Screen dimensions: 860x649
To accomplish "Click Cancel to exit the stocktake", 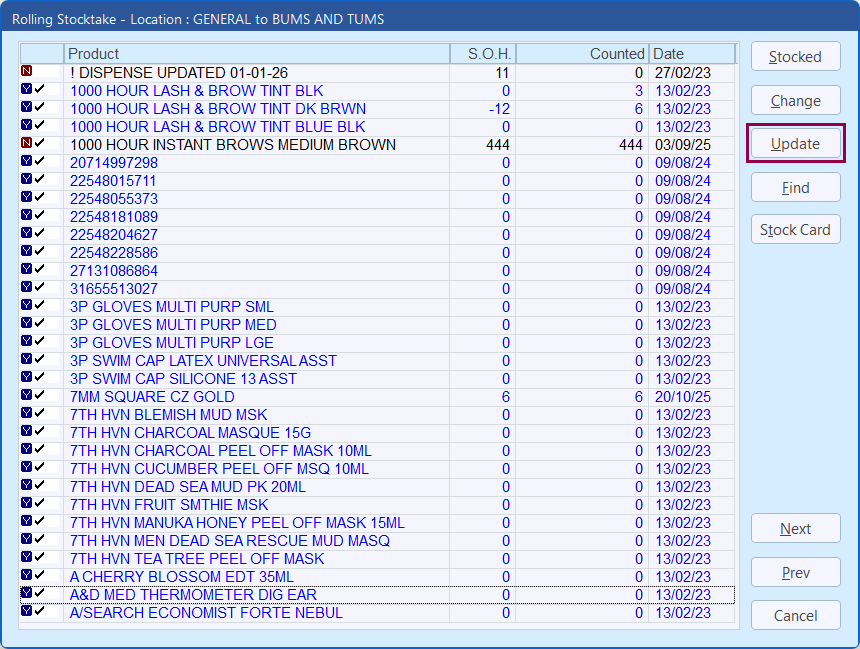I will [795, 616].
